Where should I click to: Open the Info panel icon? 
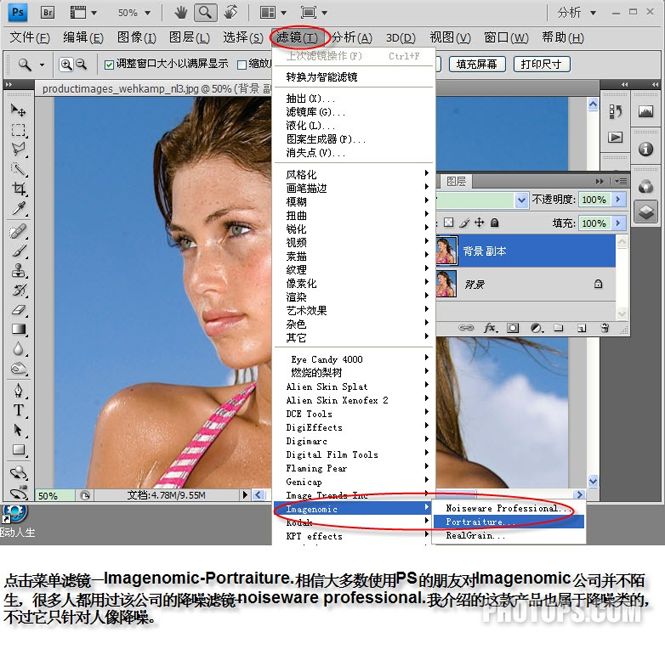[645, 149]
